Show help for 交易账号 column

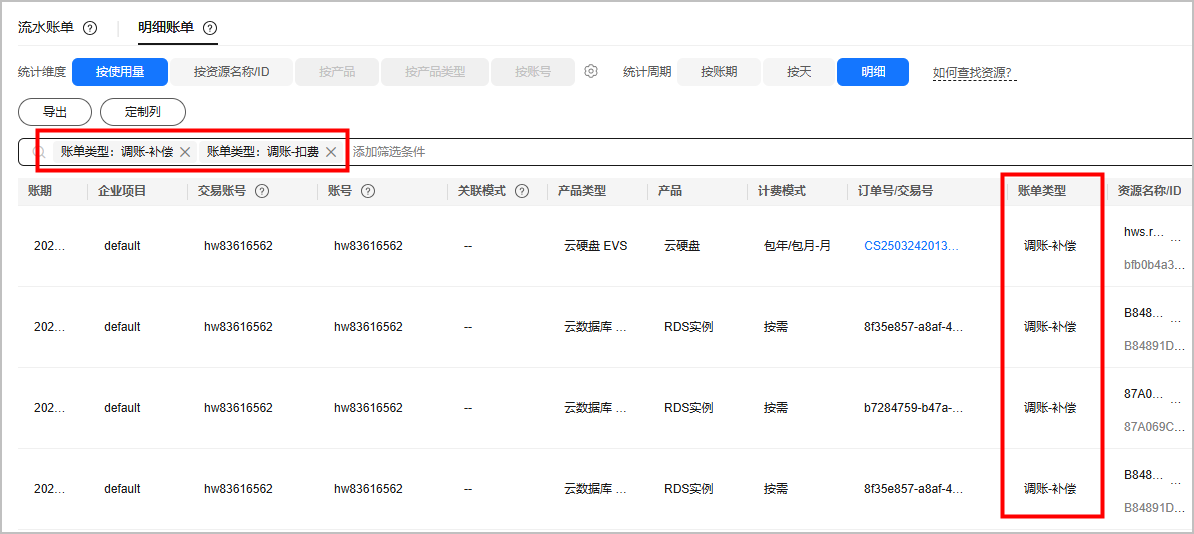(261, 191)
